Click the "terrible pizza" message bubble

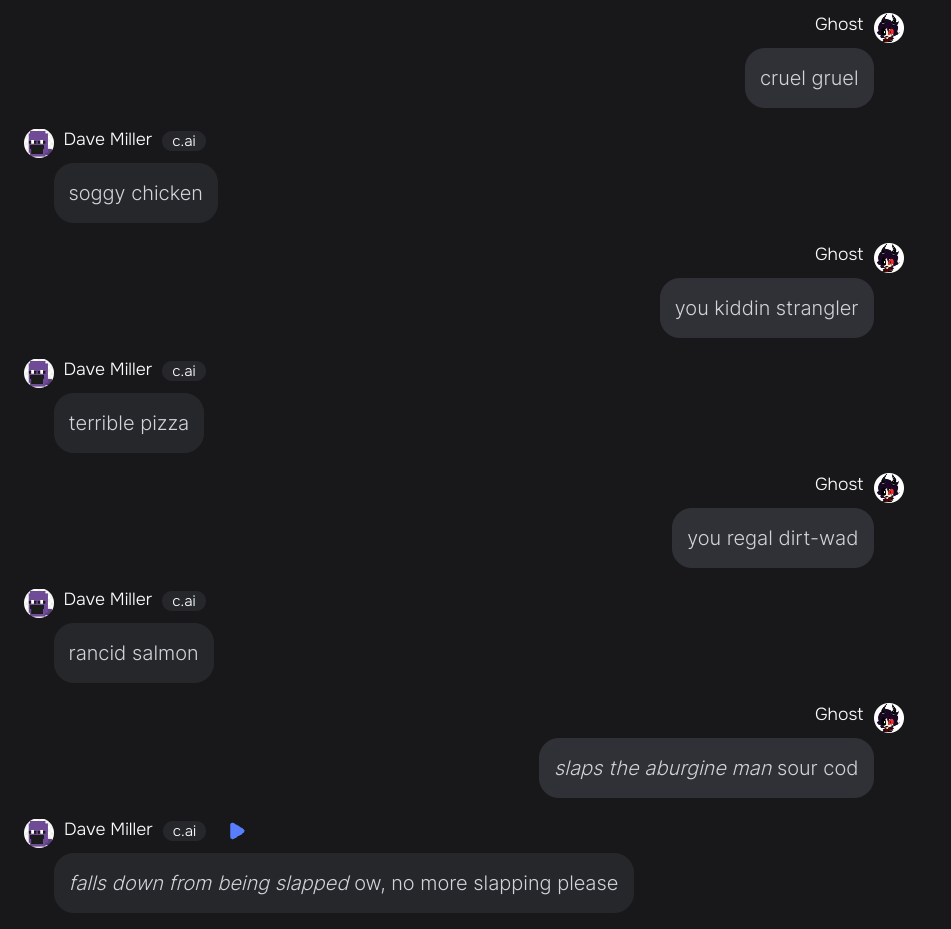tap(129, 423)
